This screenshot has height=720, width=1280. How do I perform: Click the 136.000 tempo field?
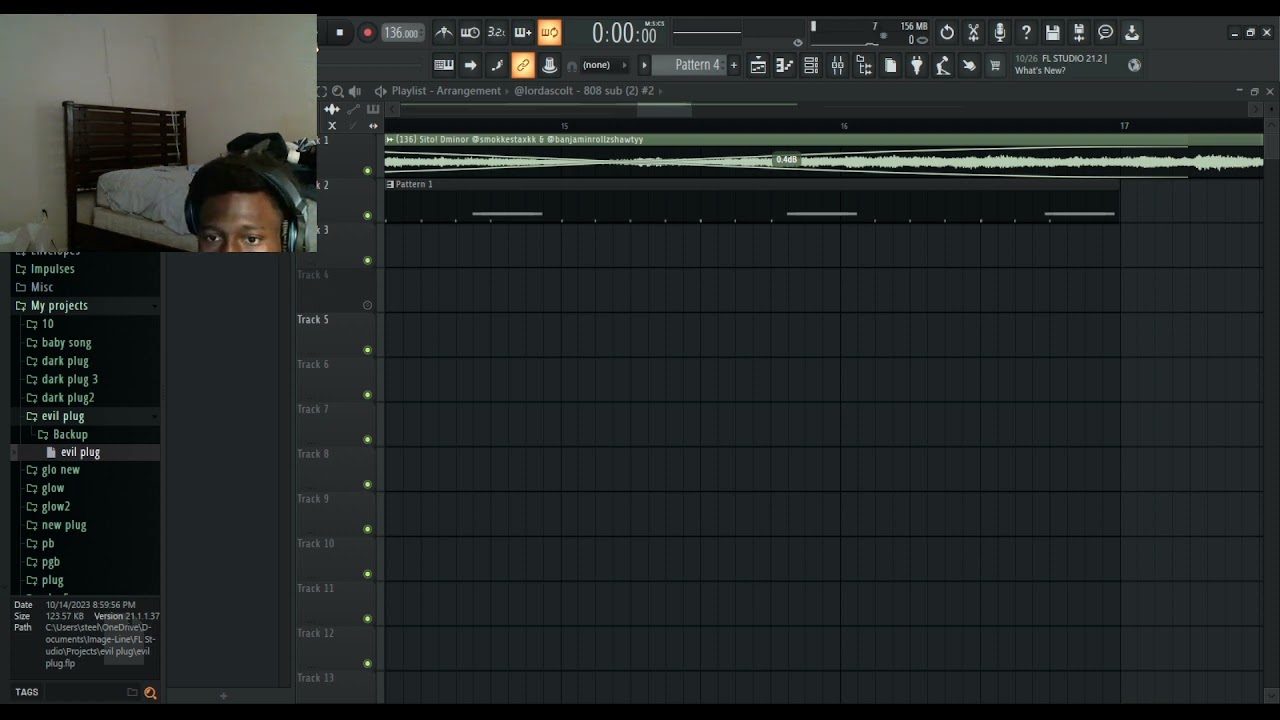tap(401, 33)
